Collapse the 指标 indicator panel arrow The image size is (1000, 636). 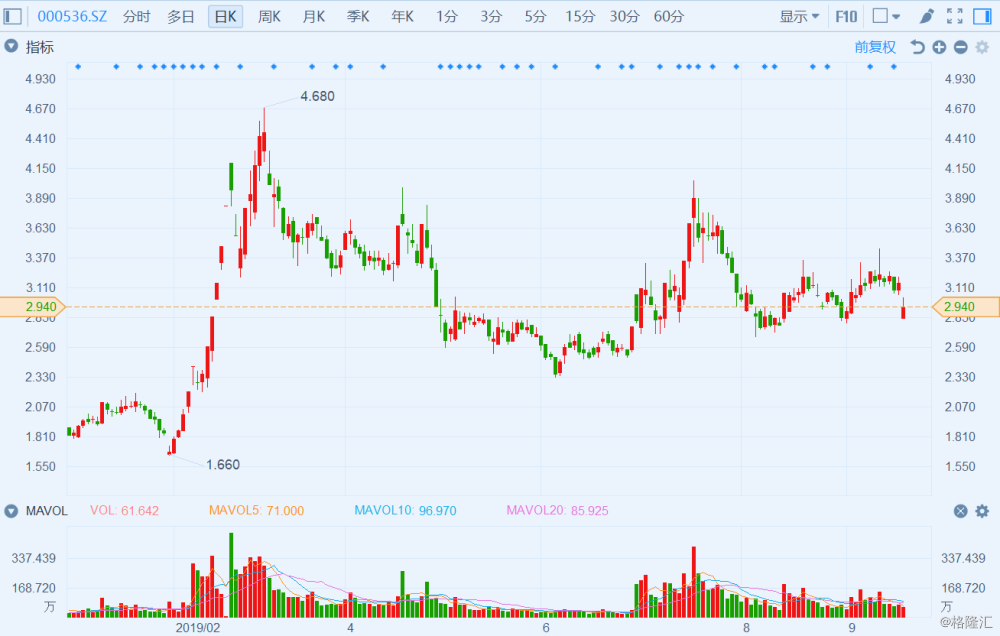coord(11,46)
